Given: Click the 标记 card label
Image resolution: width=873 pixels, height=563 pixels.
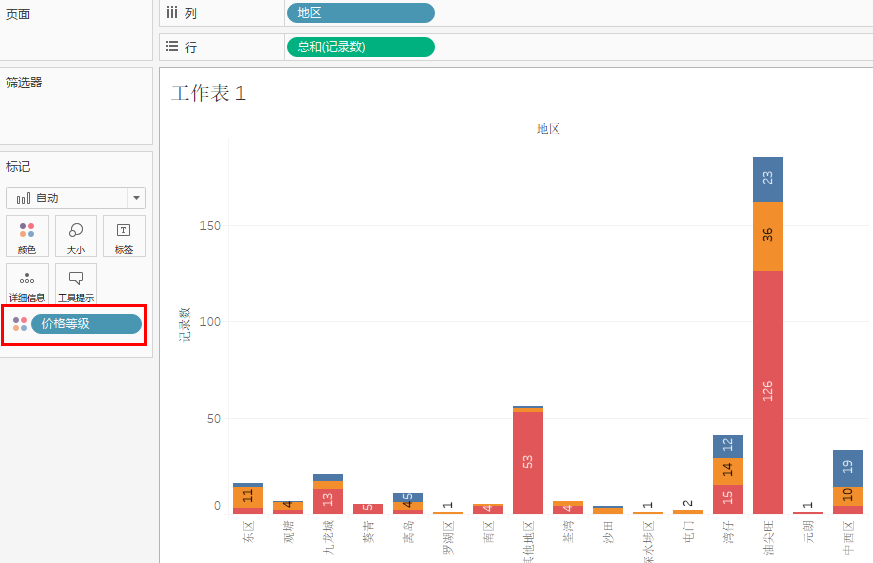Looking at the screenshot, I should click(x=18, y=167).
